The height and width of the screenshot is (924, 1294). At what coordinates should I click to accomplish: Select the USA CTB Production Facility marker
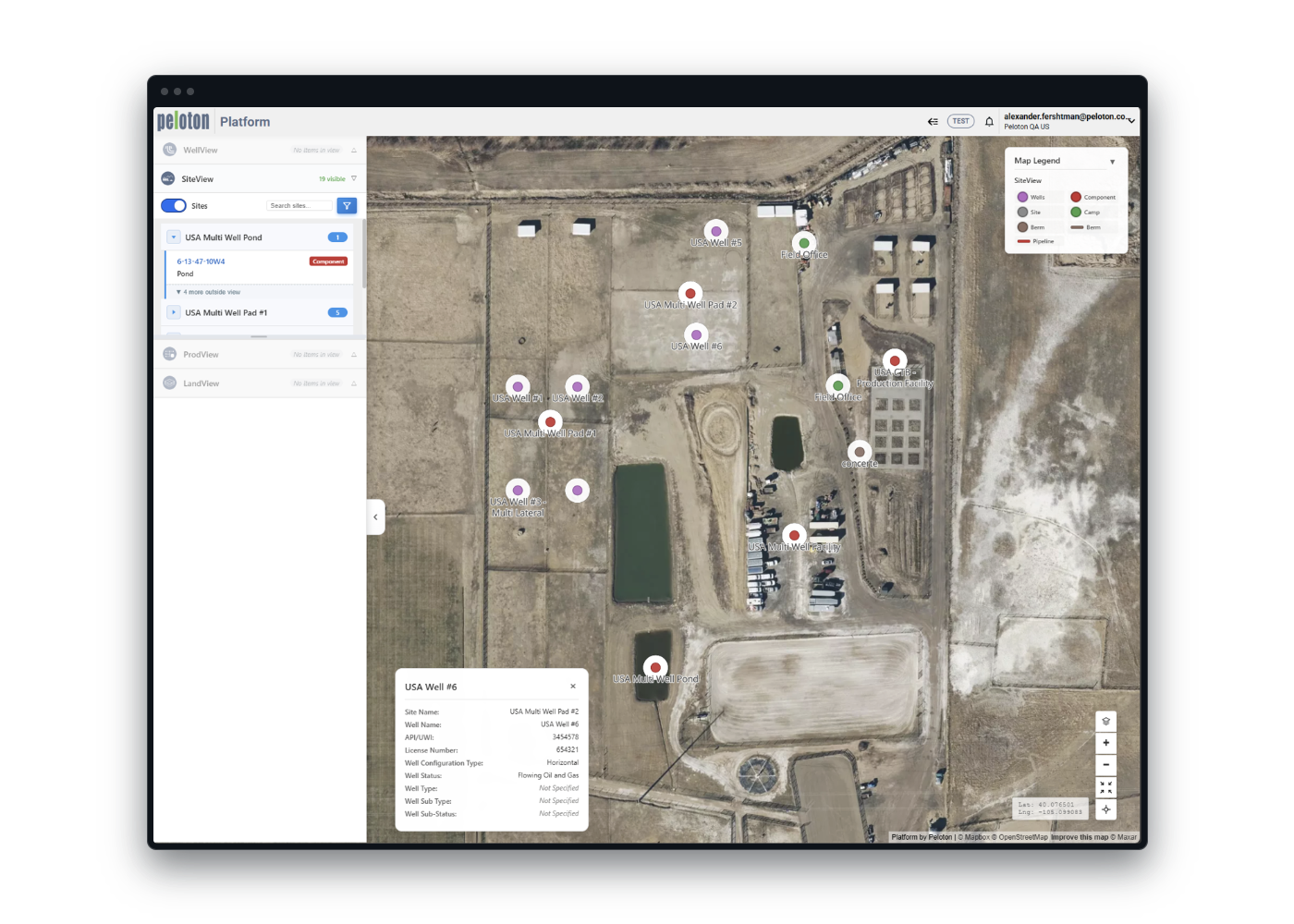[x=894, y=361]
